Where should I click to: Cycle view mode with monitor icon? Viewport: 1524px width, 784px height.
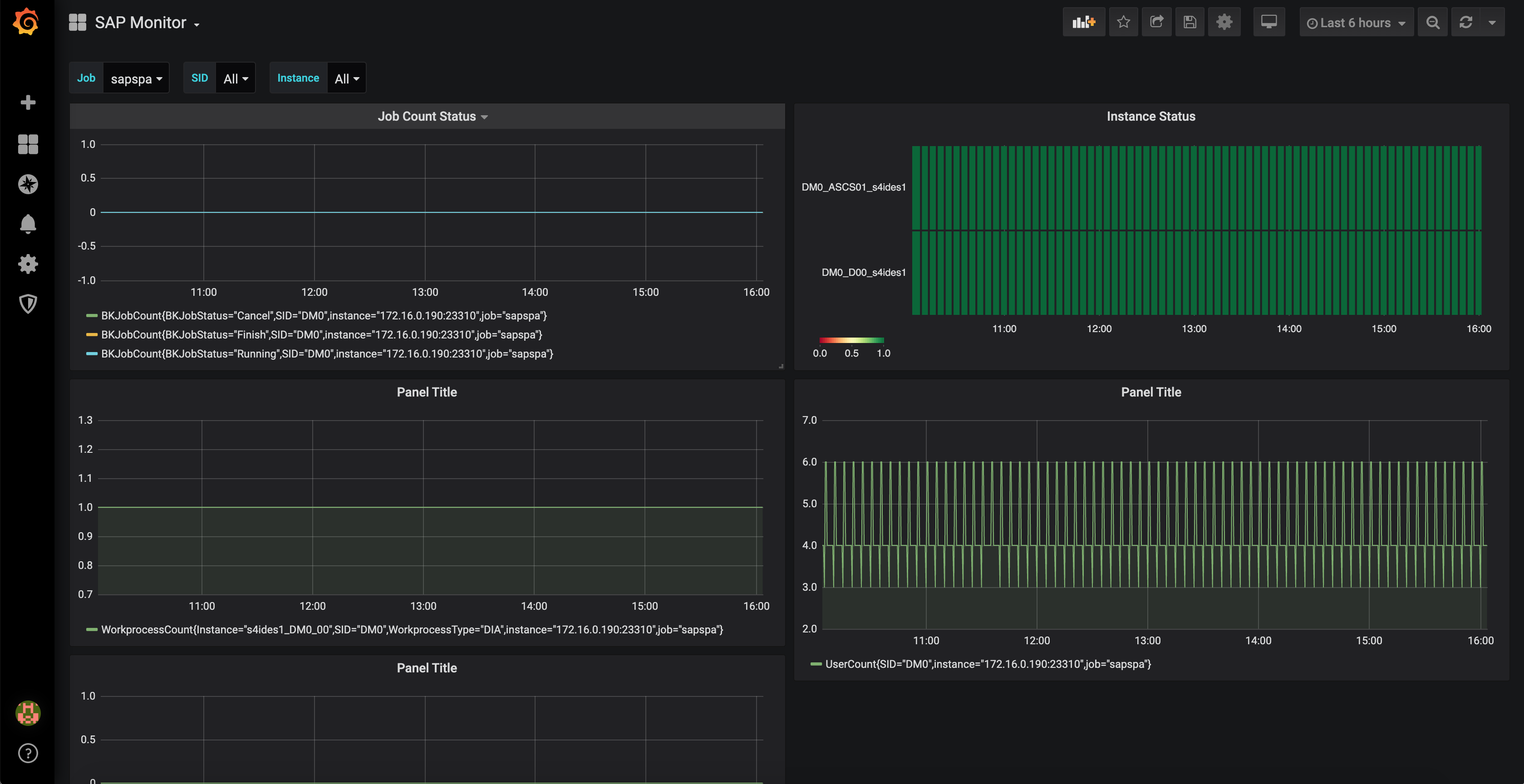1268,23
